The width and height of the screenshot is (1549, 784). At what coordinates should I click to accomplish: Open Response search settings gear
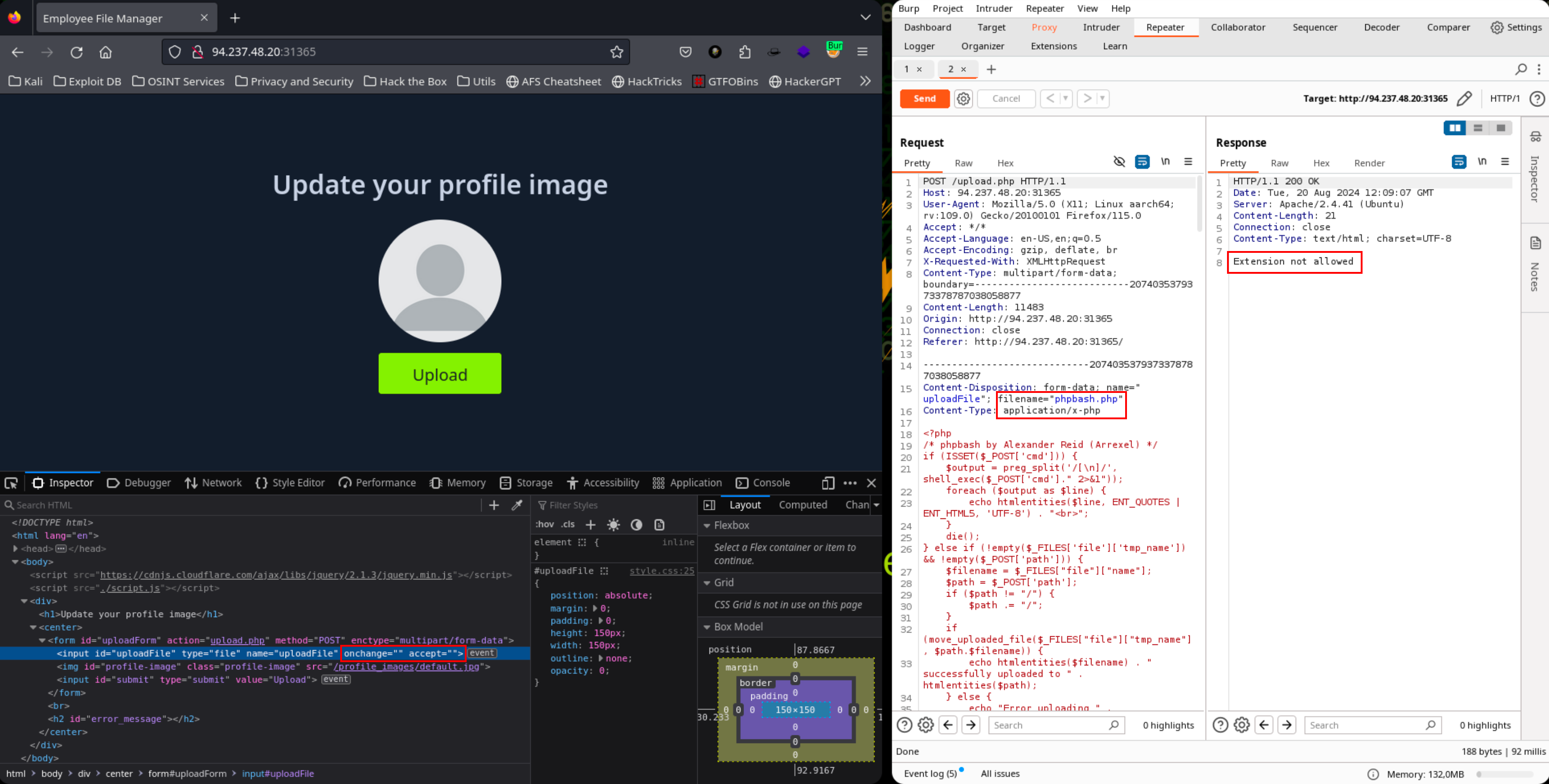pos(1242,725)
